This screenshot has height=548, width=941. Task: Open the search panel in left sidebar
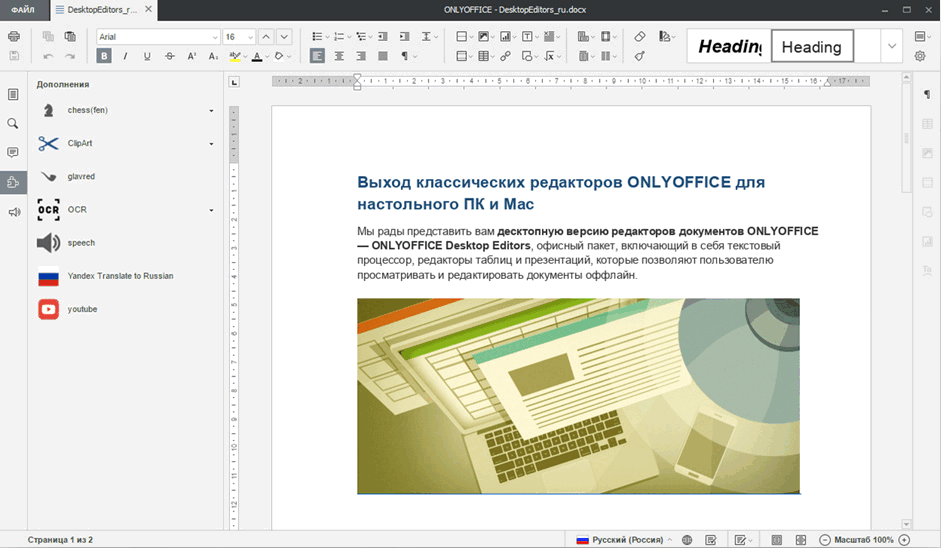coord(13,124)
